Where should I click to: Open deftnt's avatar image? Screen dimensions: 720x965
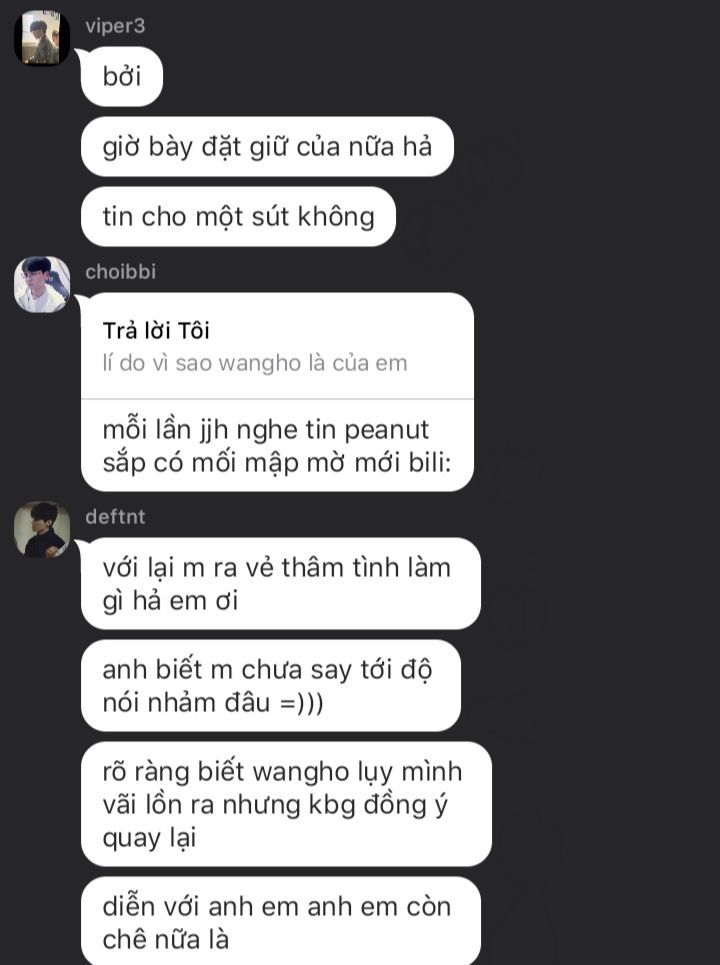click(42, 529)
